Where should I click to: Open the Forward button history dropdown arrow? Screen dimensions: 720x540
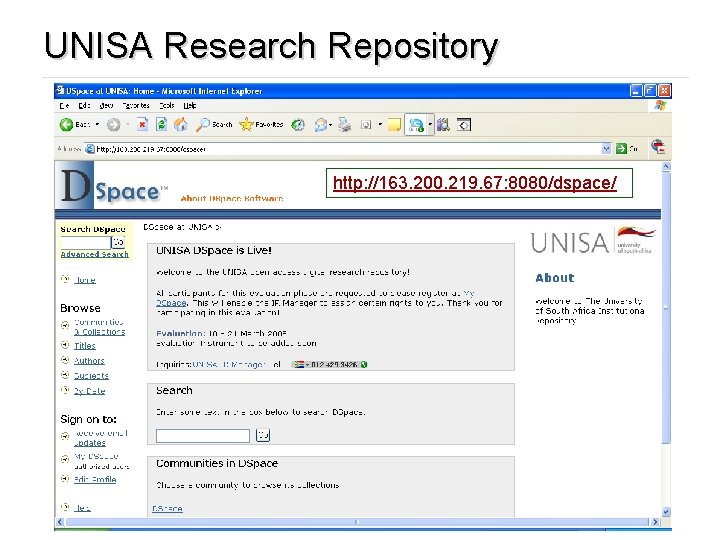point(127,124)
